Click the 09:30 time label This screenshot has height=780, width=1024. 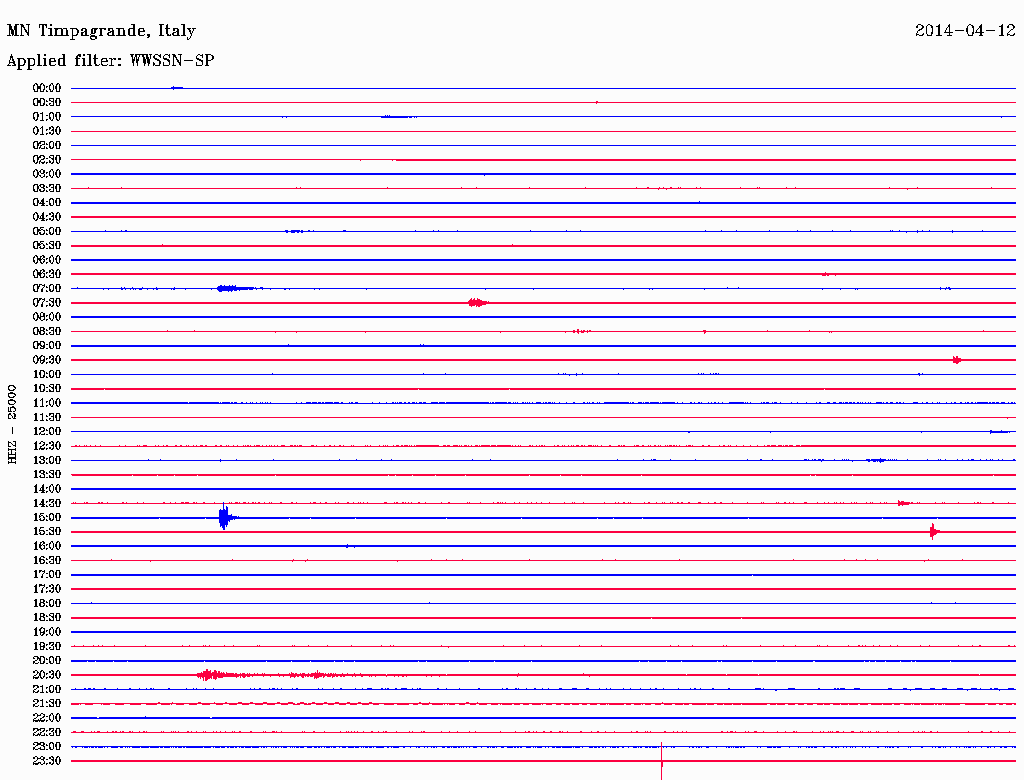point(47,360)
